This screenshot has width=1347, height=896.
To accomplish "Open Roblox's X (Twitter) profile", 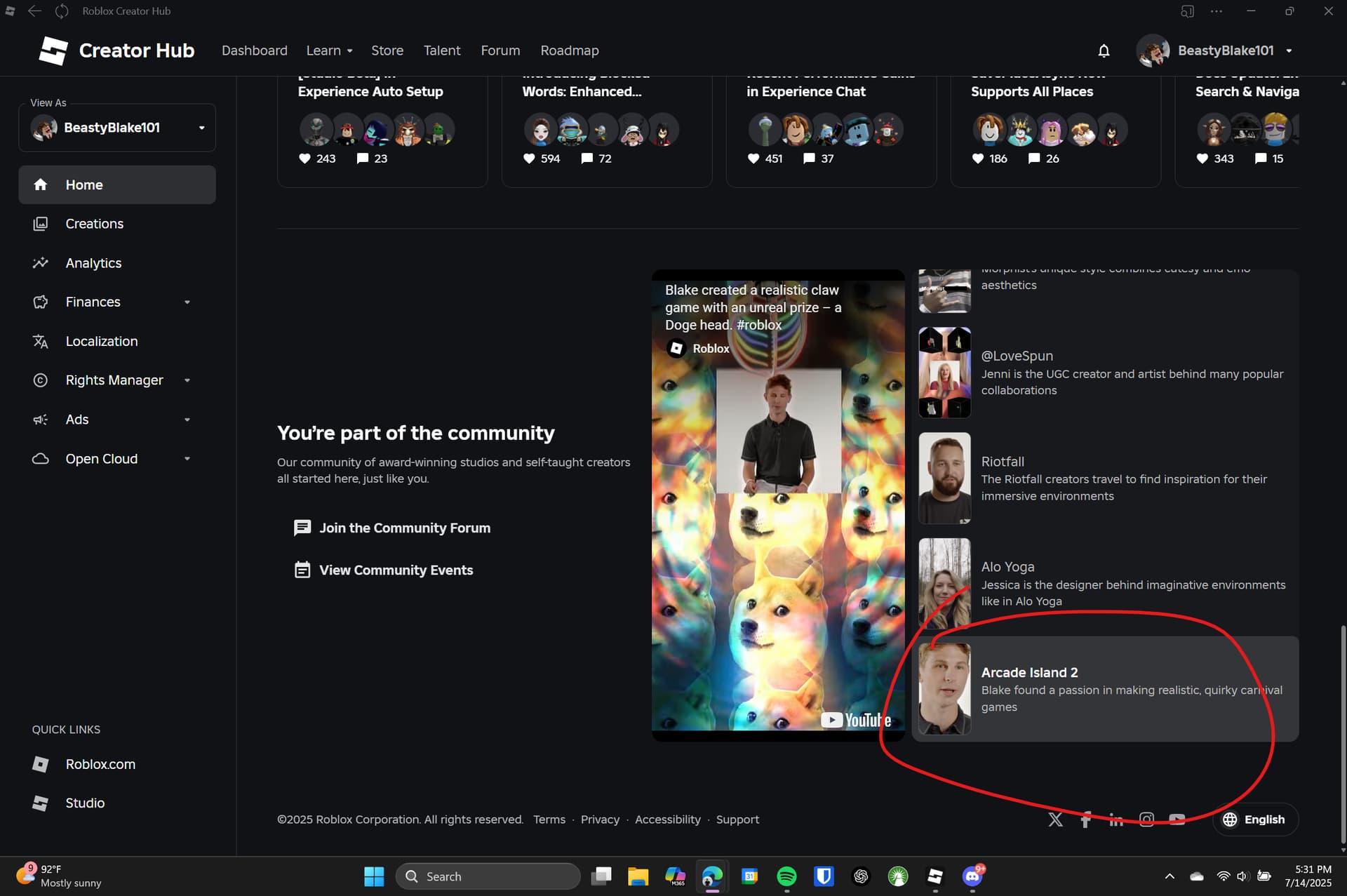I will 1055,819.
